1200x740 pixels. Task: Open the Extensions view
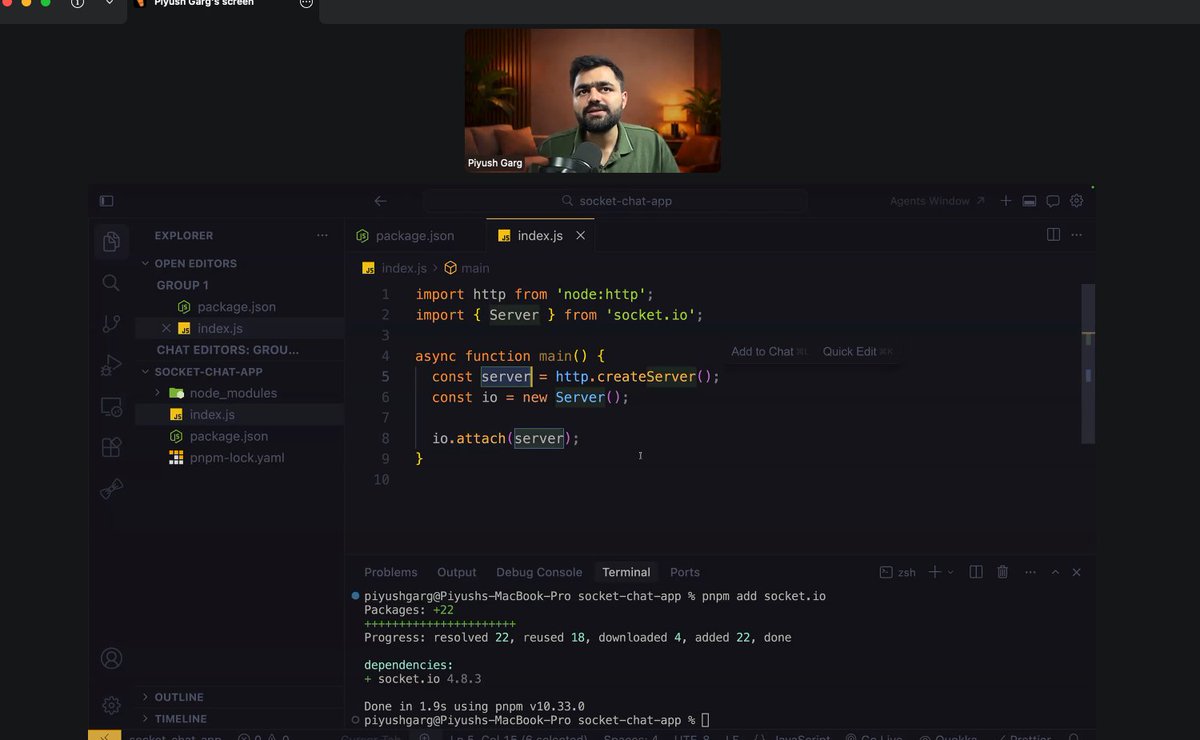pos(111,447)
